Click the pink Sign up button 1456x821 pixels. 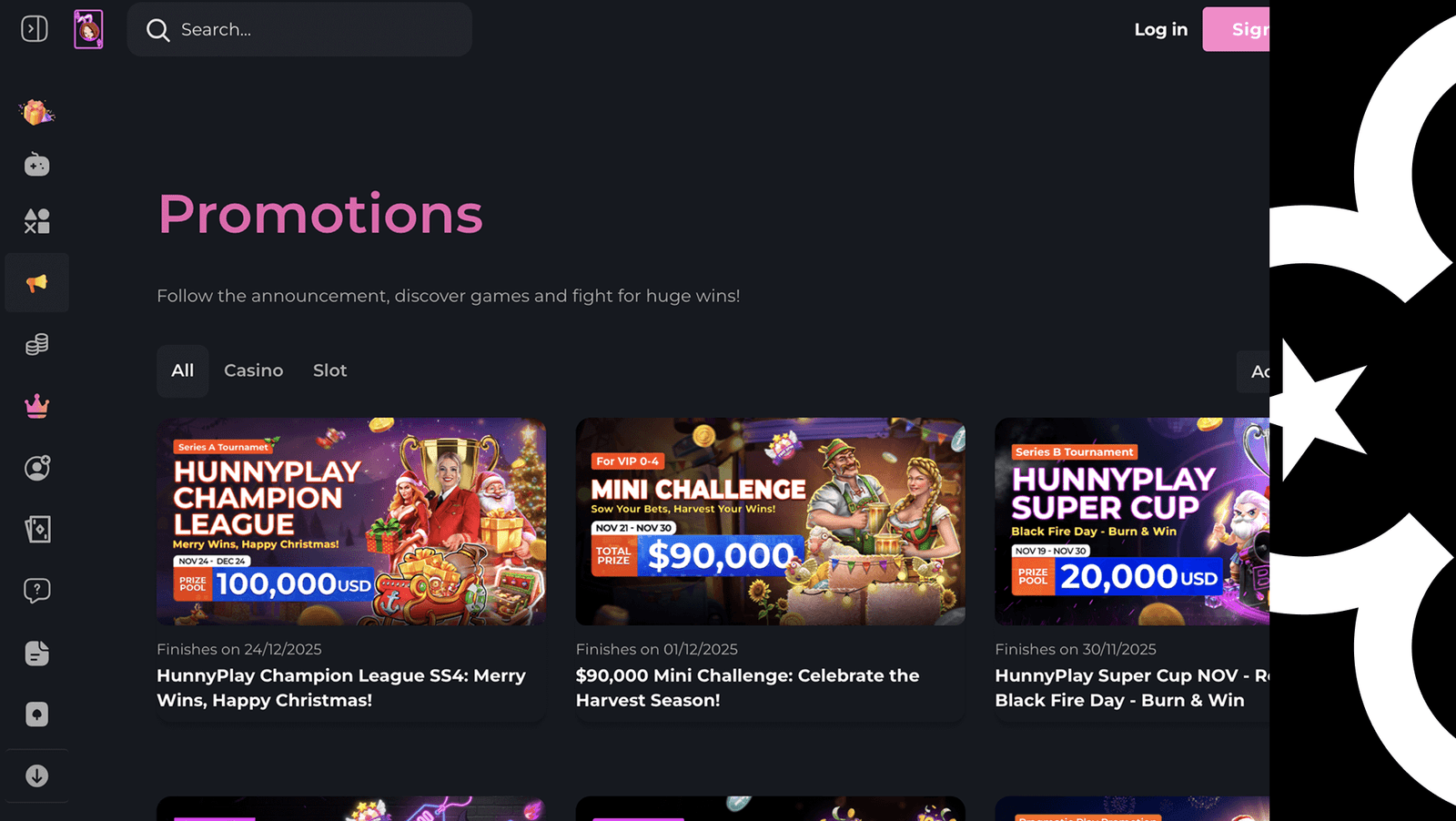(x=1236, y=29)
